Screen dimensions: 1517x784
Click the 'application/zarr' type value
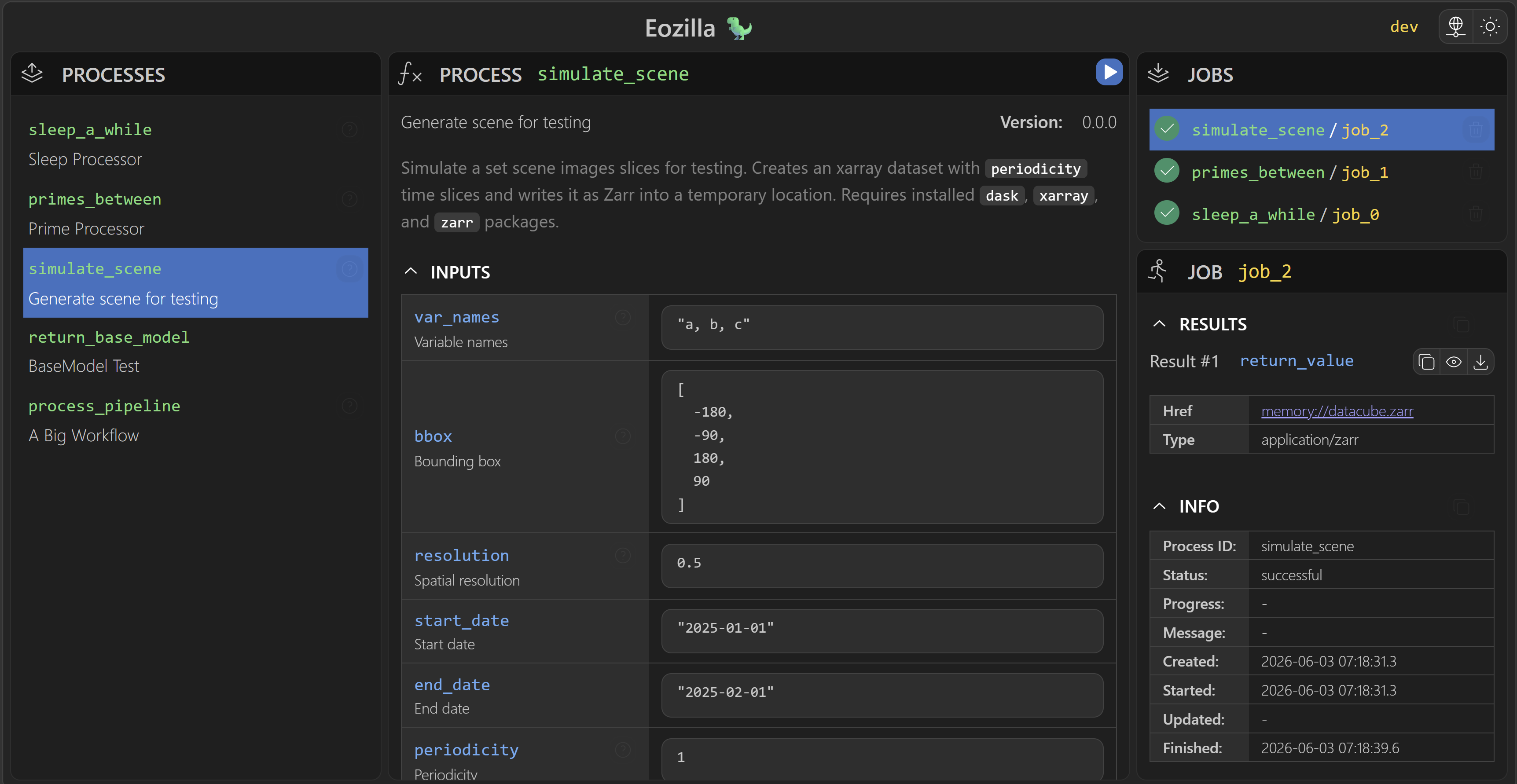pos(1309,440)
